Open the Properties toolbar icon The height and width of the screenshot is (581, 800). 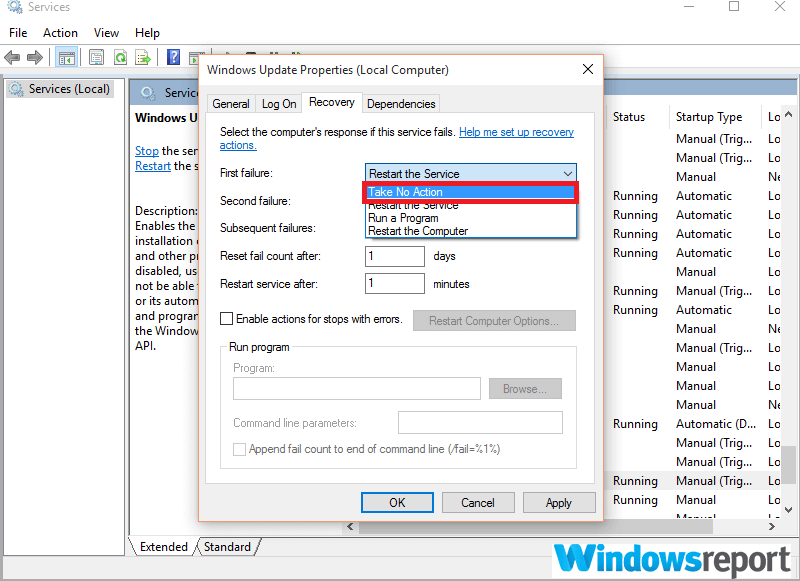[x=96, y=57]
